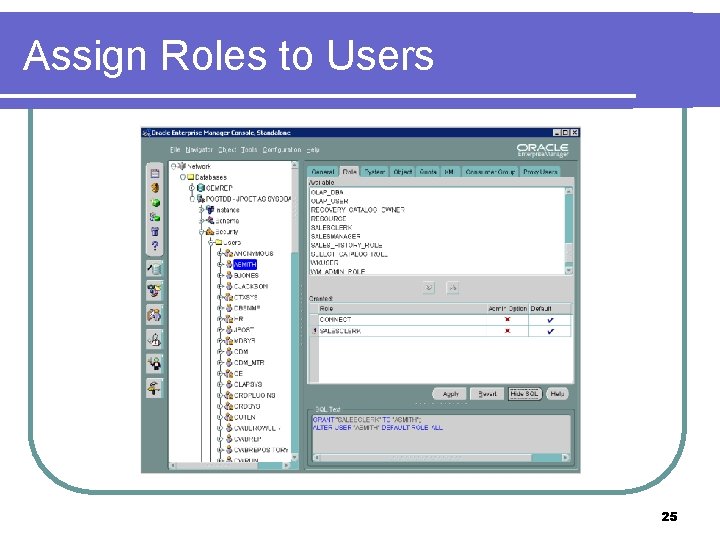Image resolution: width=720 pixels, height=540 pixels.
Task: Open the Tools menu
Action: pyautogui.click(x=249, y=150)
